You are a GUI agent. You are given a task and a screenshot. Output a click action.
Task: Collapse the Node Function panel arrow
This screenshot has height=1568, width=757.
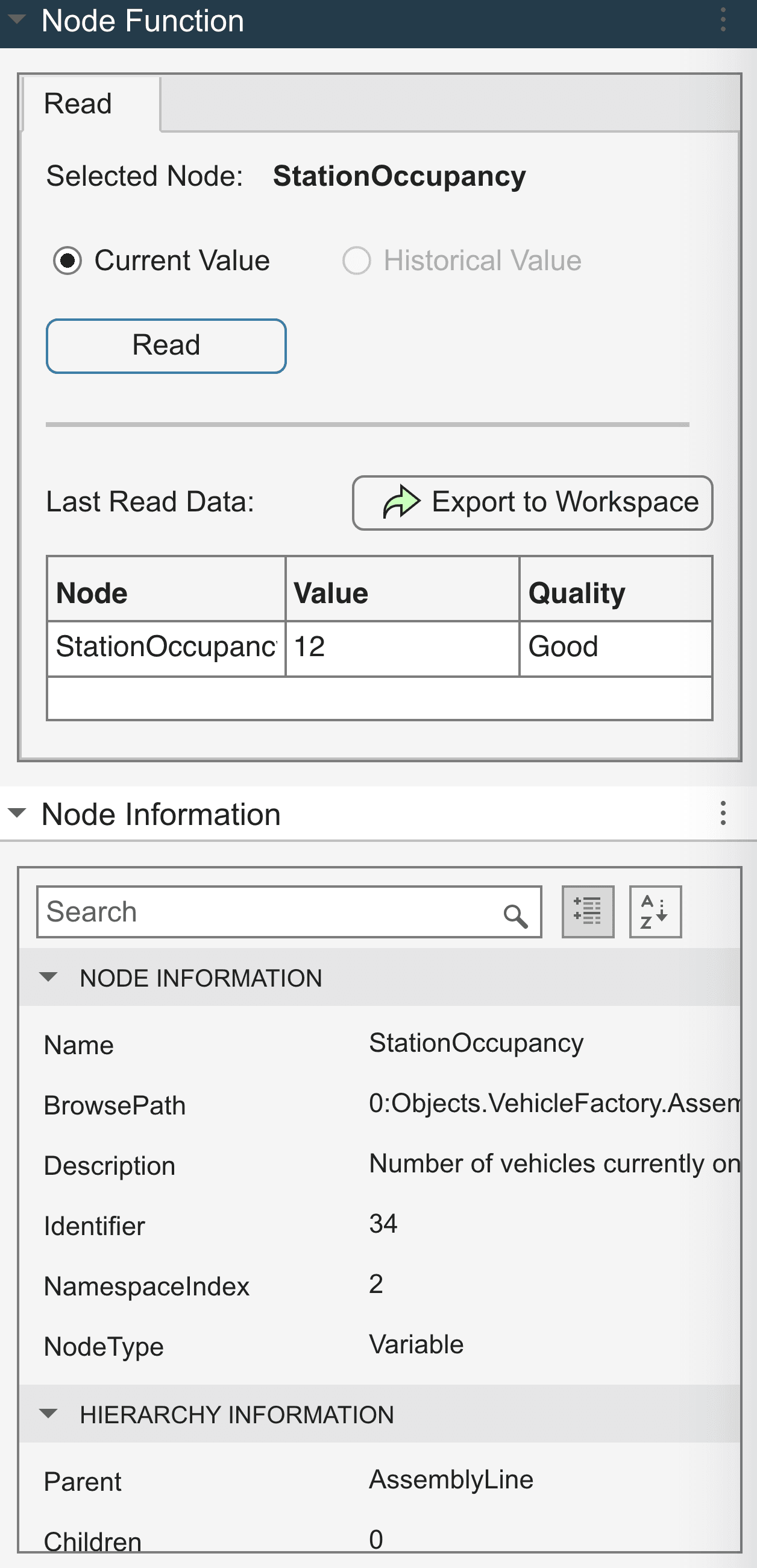(17, 19)
